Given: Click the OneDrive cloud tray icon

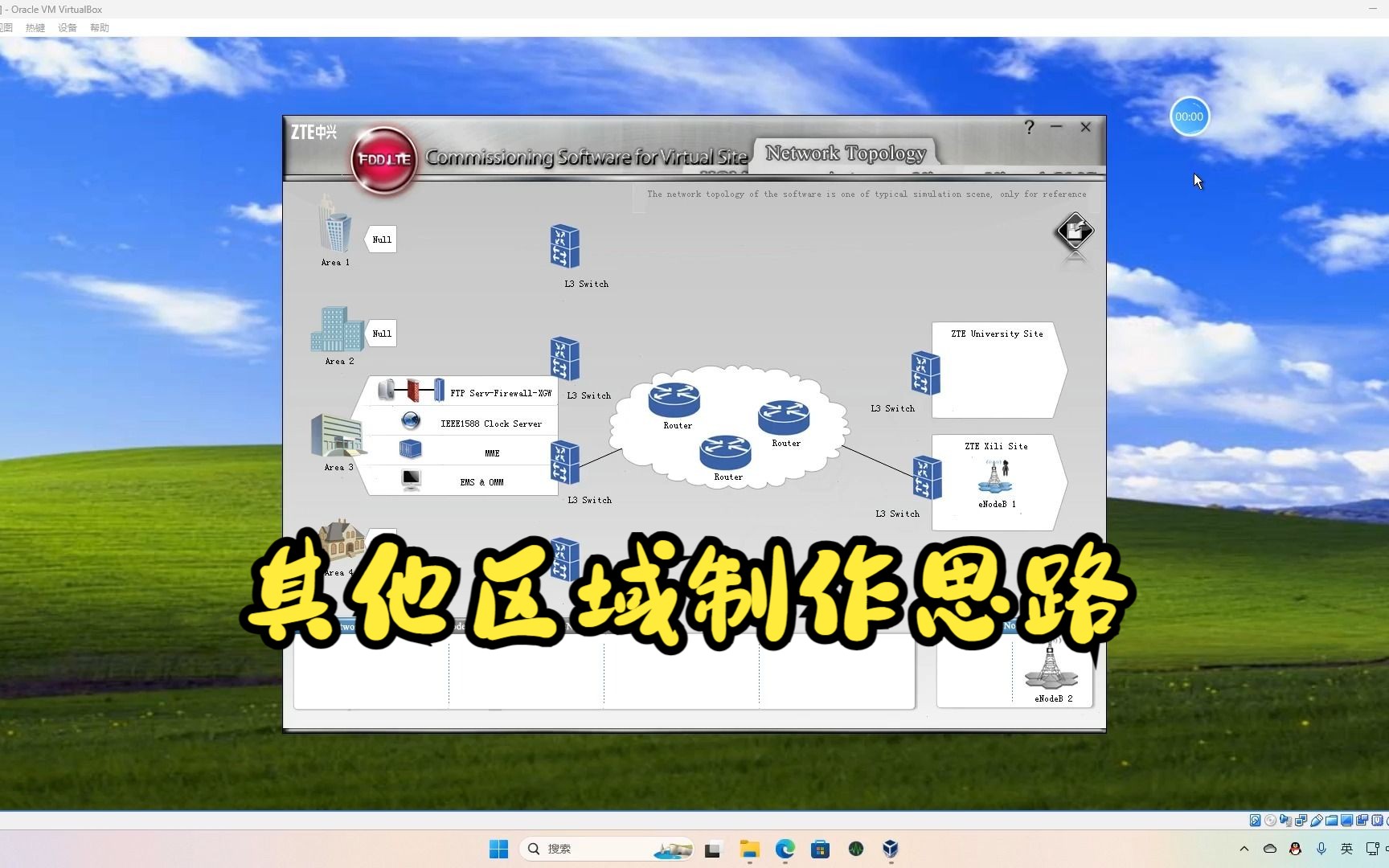Looking at the screenshot, I should (1270, 849).
